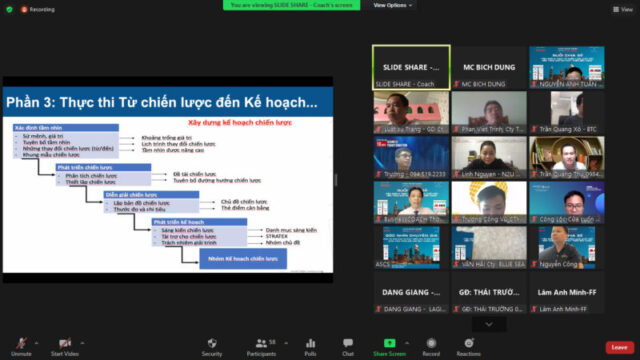Screen dimensions: 640x360
Task: Show more participants with down chevron
Action: point(489,324)
